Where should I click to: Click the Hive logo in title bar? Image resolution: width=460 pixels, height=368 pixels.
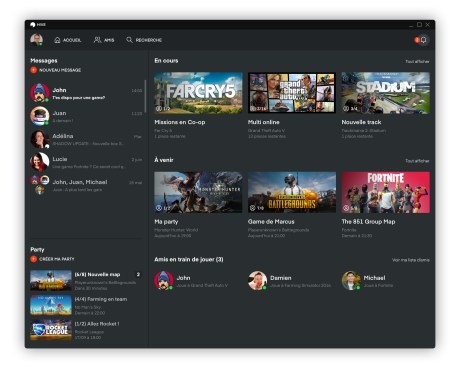tap(33, 25)
